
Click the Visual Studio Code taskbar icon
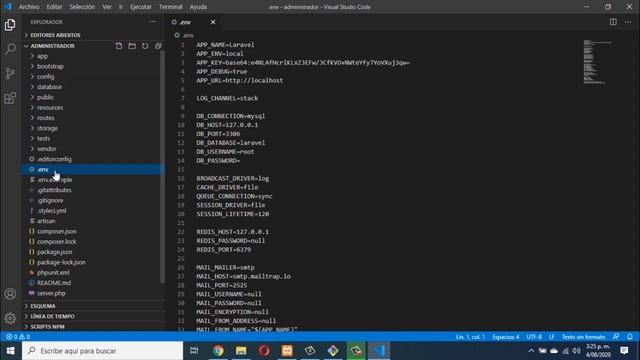point(379,351)
